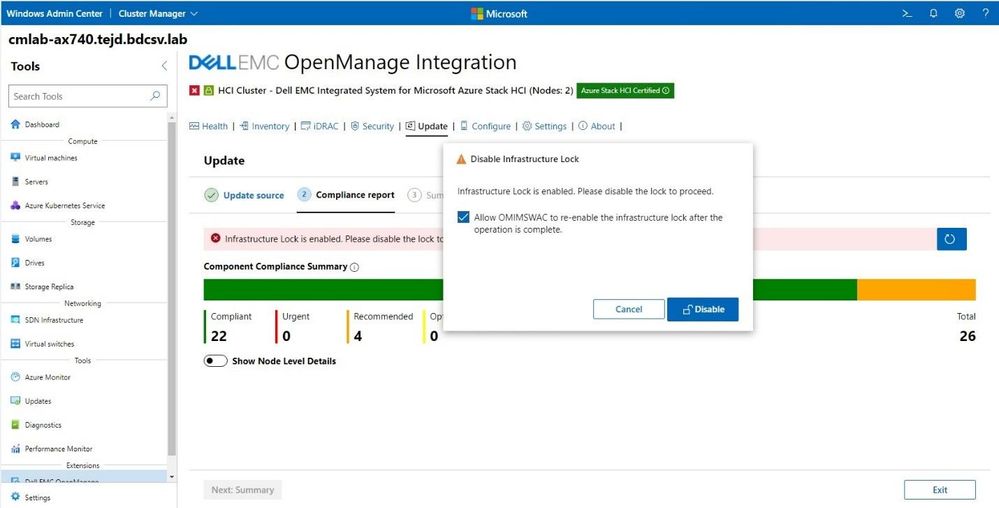
Task: Switch to the Health tab
Action: 208,126
